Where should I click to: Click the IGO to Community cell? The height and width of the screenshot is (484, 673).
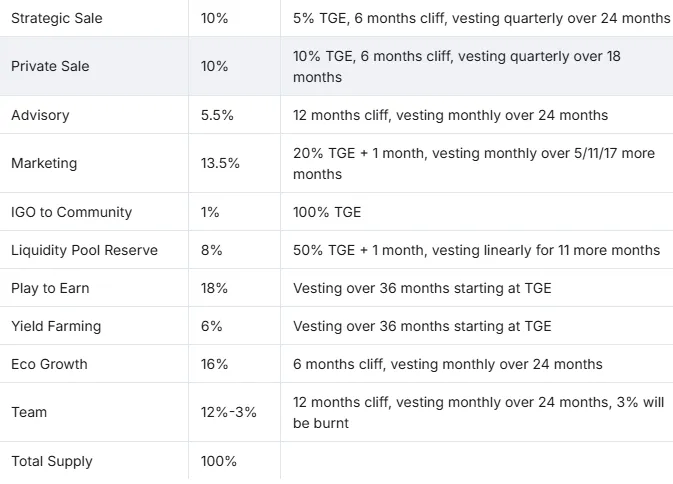[71, 212]
